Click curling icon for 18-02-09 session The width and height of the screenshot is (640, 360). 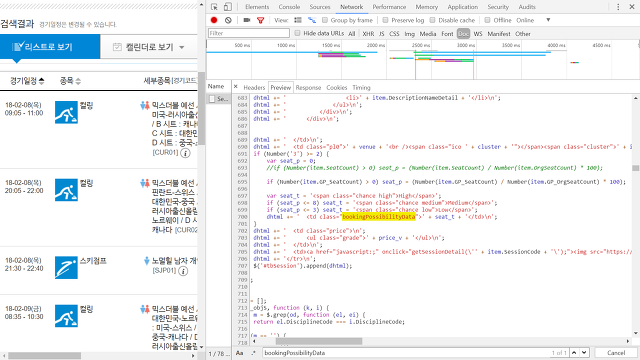coord(66,316)
